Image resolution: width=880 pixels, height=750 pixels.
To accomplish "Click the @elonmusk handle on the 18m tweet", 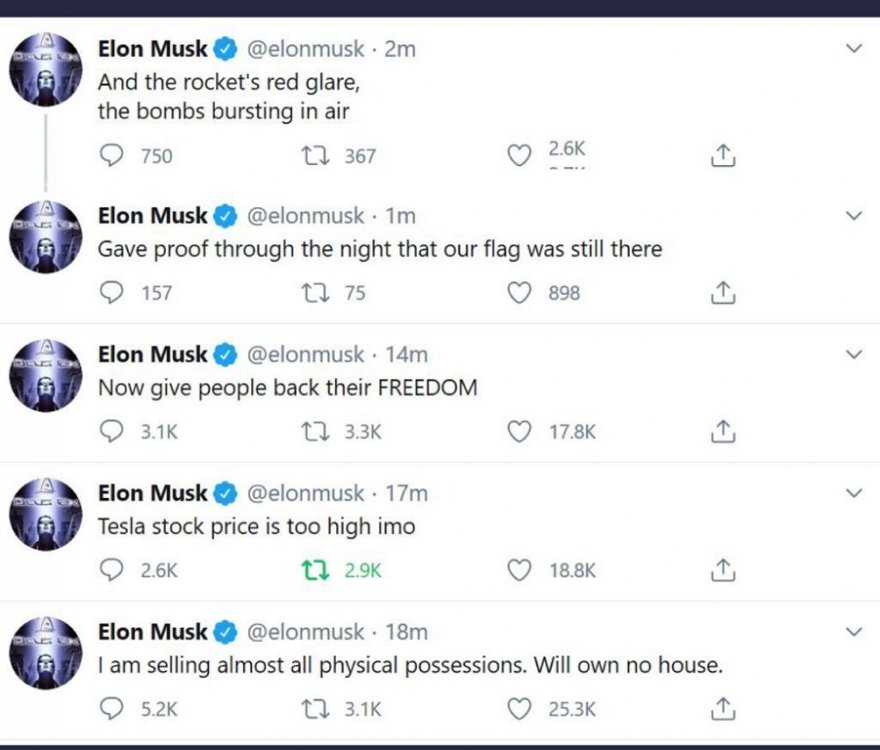I will [305, 632].
